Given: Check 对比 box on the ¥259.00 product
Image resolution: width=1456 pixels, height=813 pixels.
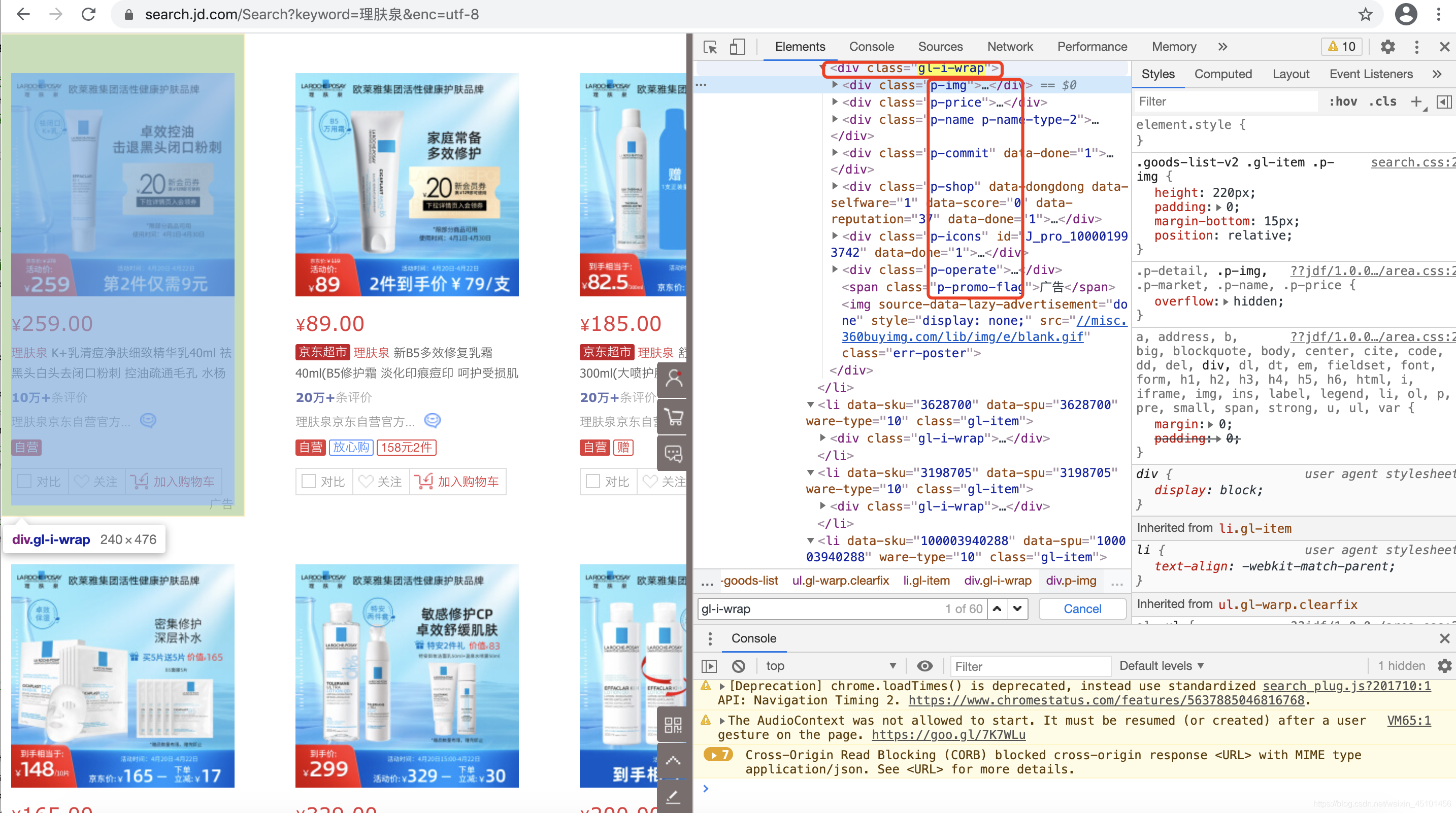Looking at the screenshot, I should [24, 482].
